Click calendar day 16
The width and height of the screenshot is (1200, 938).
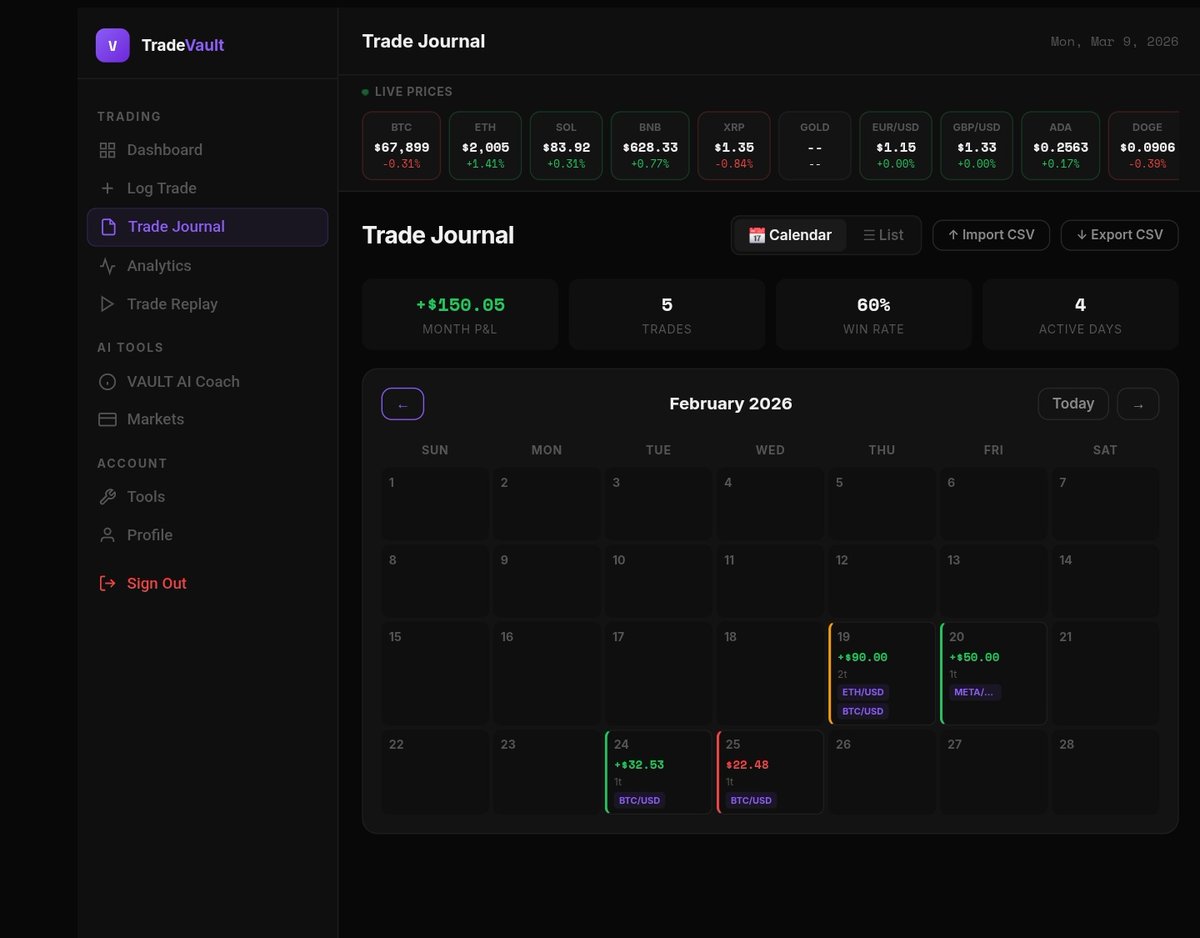point(547,673)
